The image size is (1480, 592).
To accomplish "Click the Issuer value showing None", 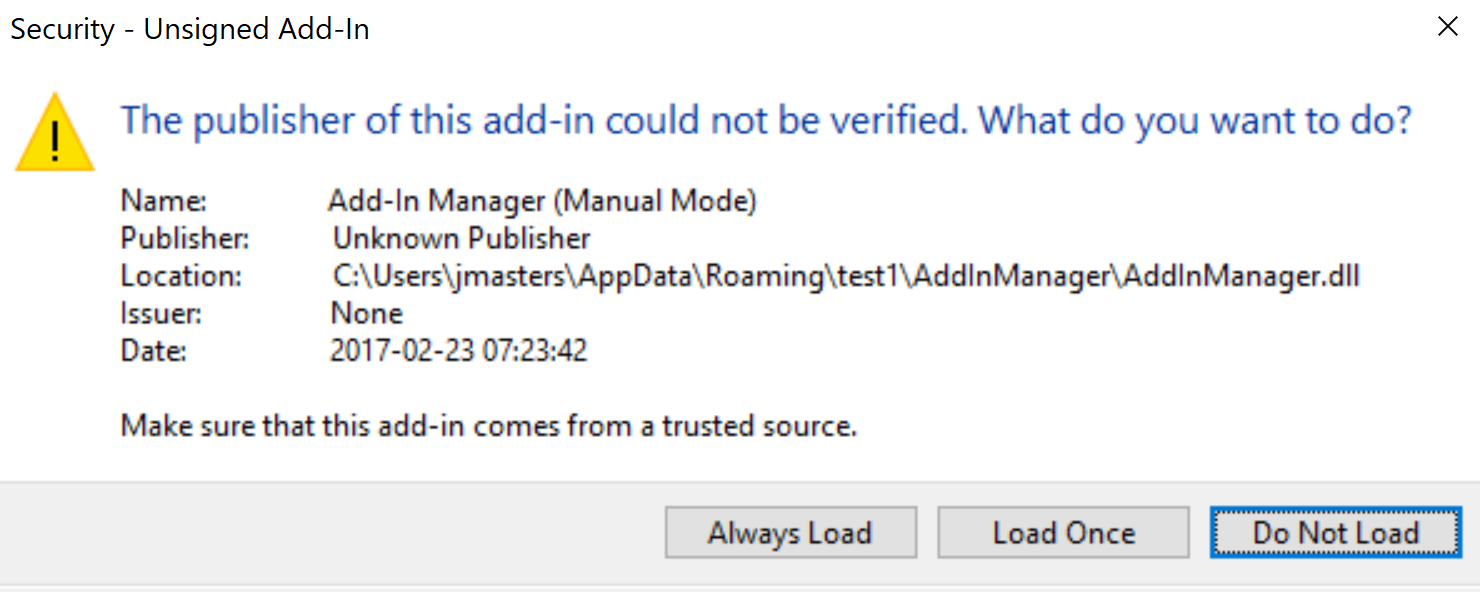I will [x=366, y=313].
